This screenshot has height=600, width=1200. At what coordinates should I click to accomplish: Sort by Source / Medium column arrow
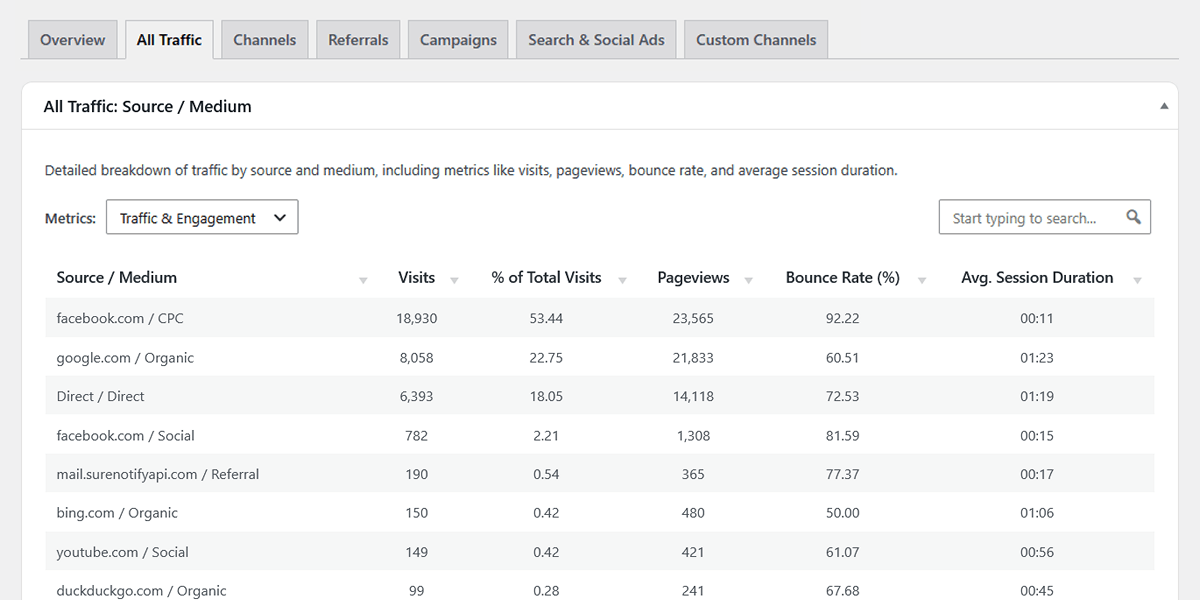363,281
